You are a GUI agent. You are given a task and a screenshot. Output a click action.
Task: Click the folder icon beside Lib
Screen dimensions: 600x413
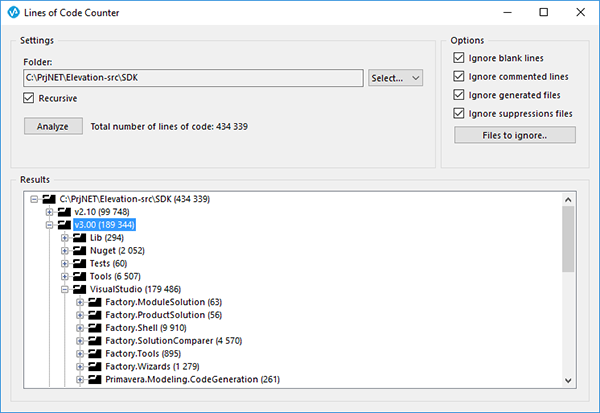tap(79, 238)
